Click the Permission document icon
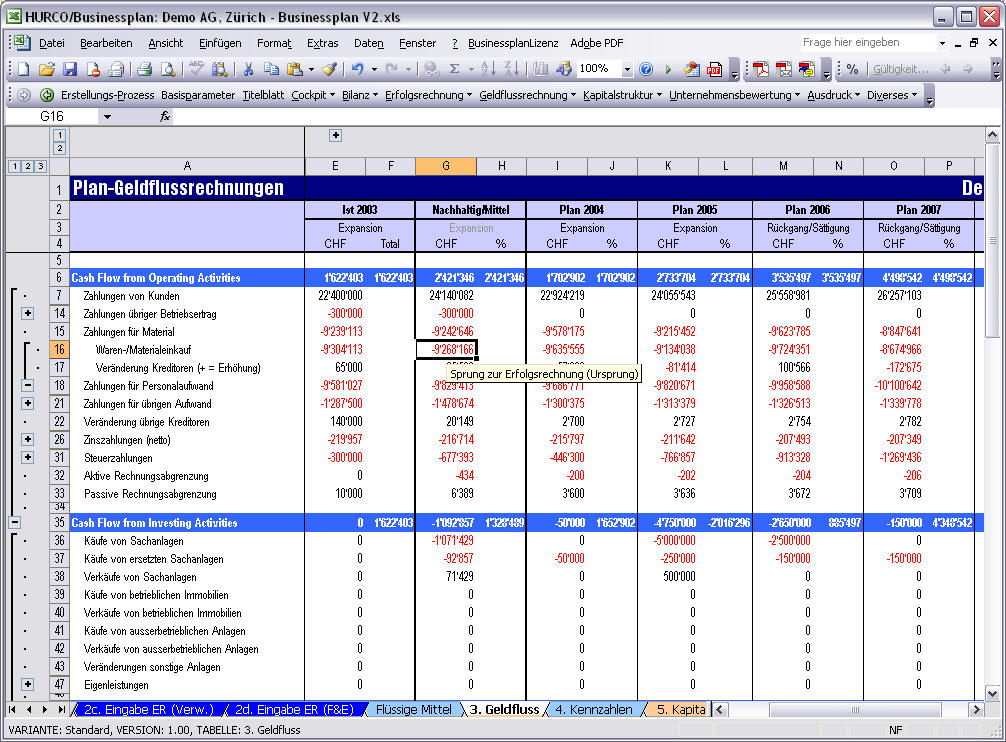 (x=93, y=69)
